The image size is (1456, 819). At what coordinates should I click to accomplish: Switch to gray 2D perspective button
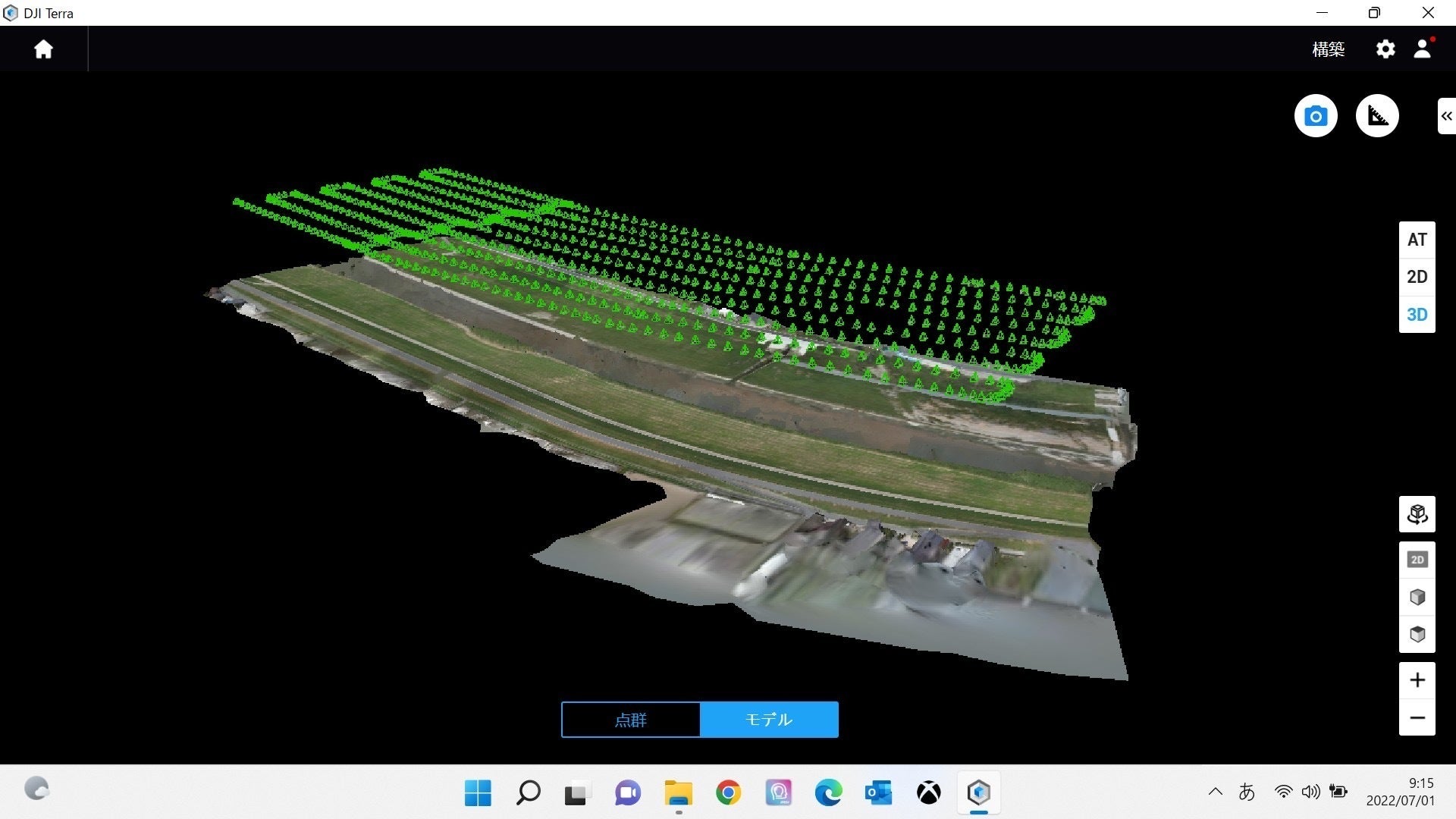click(1417, 560)
